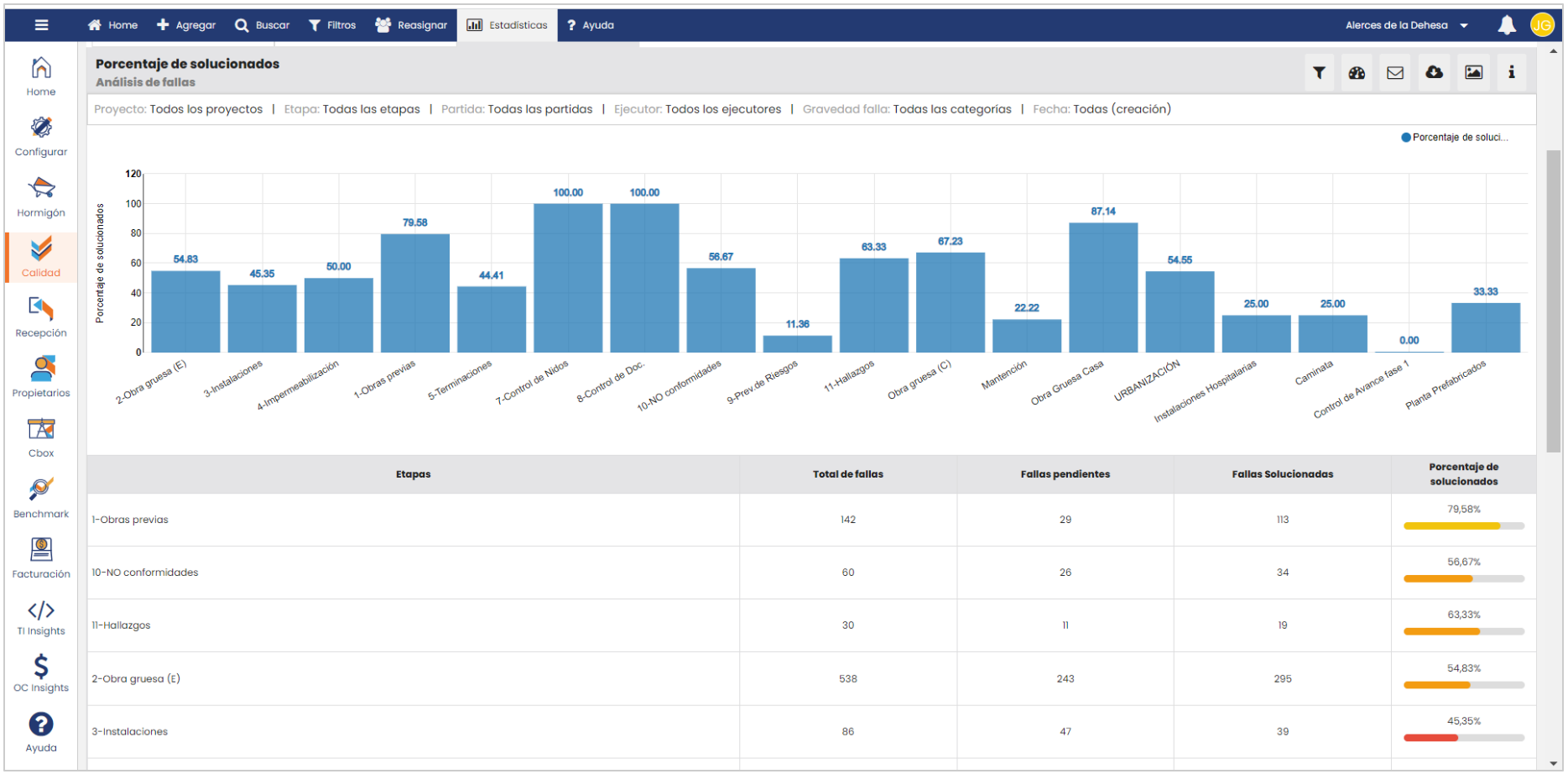Click progress bar for 1-Obras previas

tap(1463, 526)
